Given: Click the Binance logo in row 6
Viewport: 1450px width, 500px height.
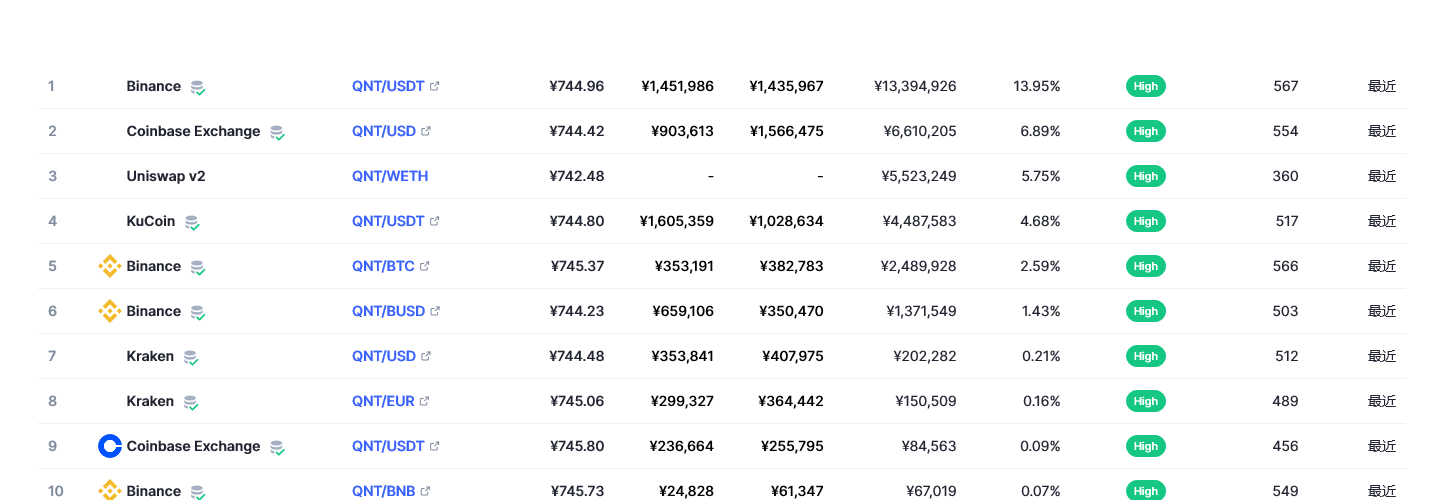Looking at the screenshot, I should point(109,311).
